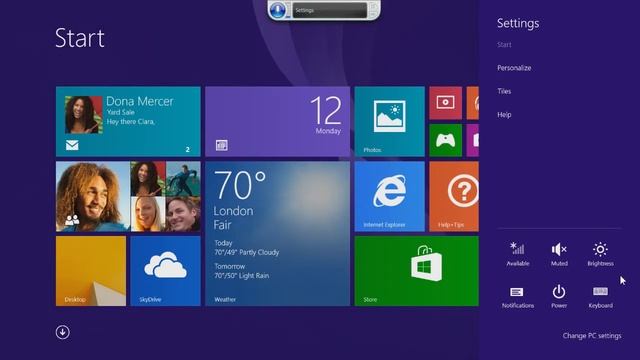Open the SkyDrive tile
The height and width of the screenshot is (360, 640).
tap(165, 271)
